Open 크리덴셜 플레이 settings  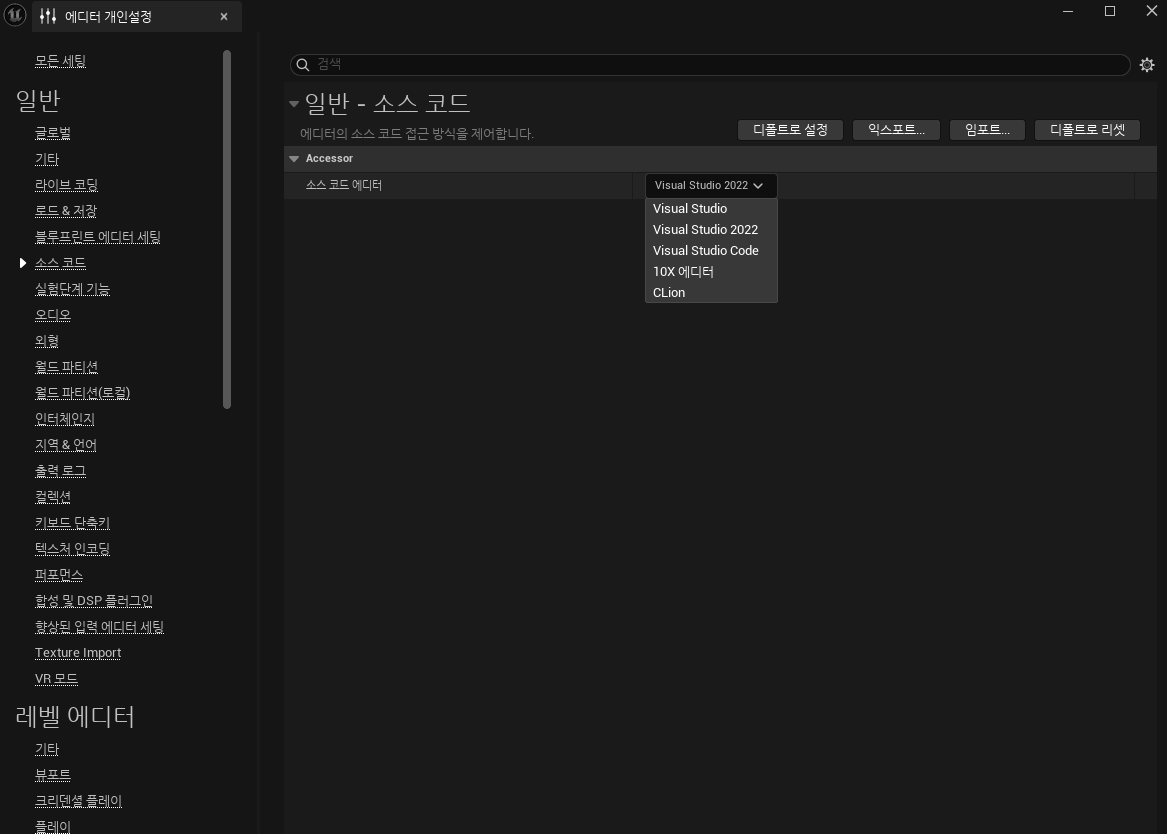tap(78, 801)
